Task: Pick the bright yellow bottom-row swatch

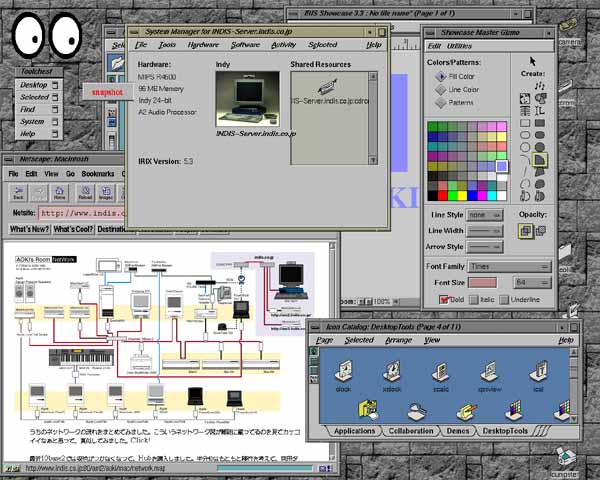Action: pyautogui.click(x=462, y=196)
